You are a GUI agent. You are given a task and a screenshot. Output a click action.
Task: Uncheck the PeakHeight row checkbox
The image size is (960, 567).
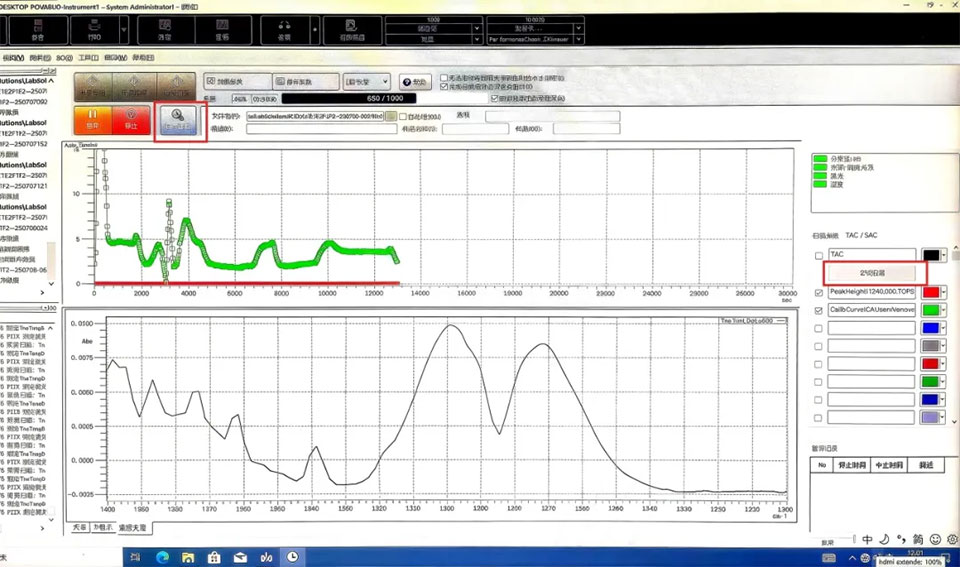tap(820, 292)
